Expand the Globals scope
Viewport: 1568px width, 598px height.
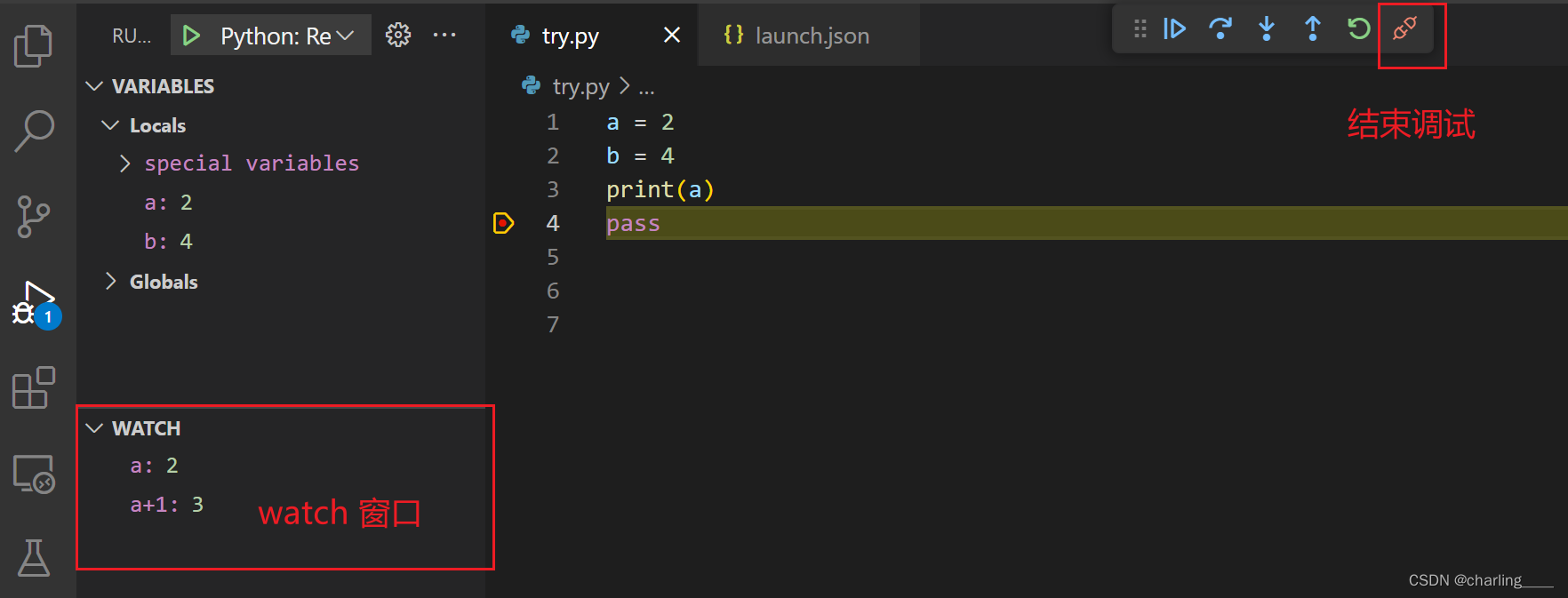point(110,282)
